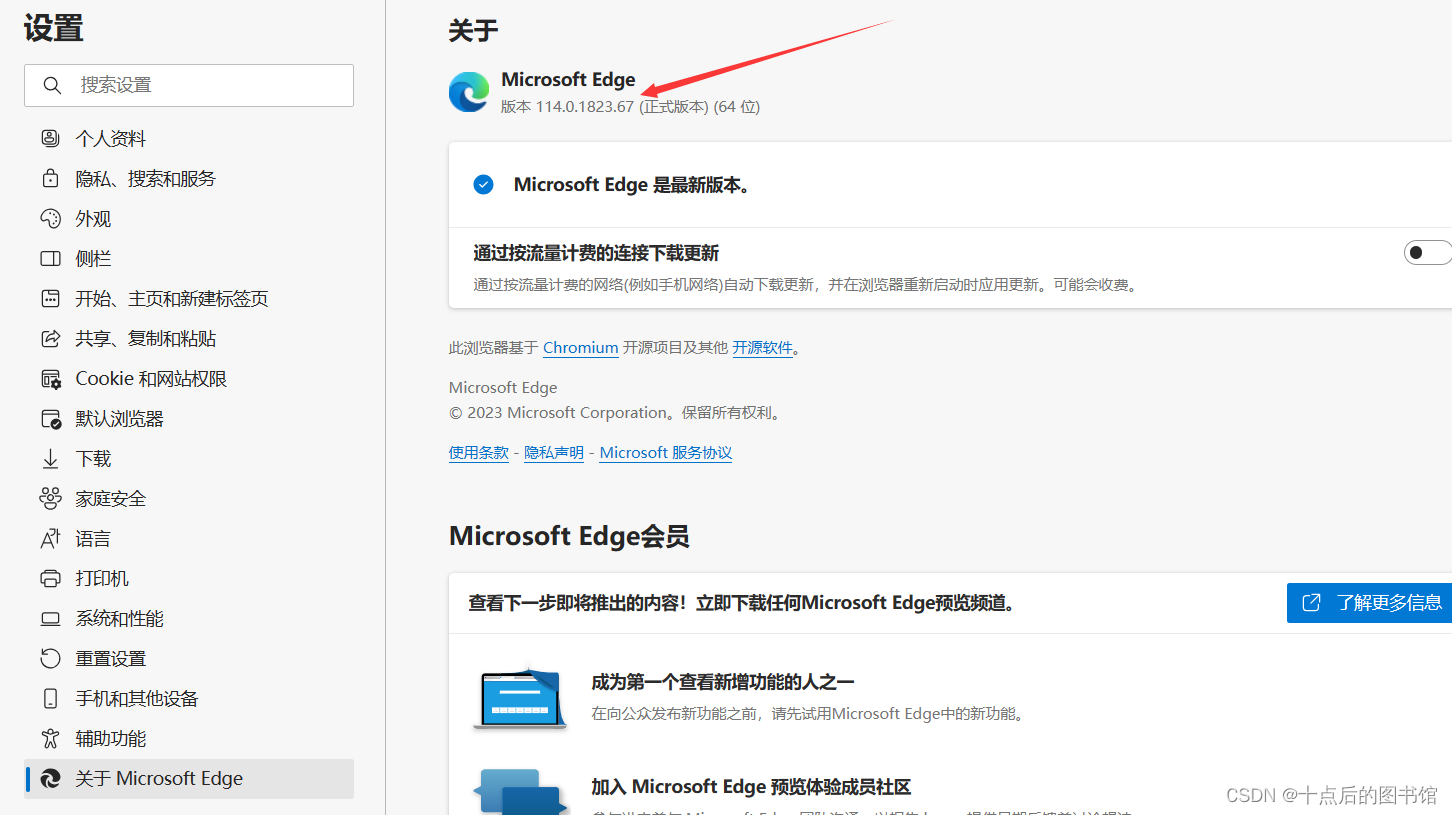Click the language icon beside 语言
This screenshot has height=815, width=1452.
(50, 538)
